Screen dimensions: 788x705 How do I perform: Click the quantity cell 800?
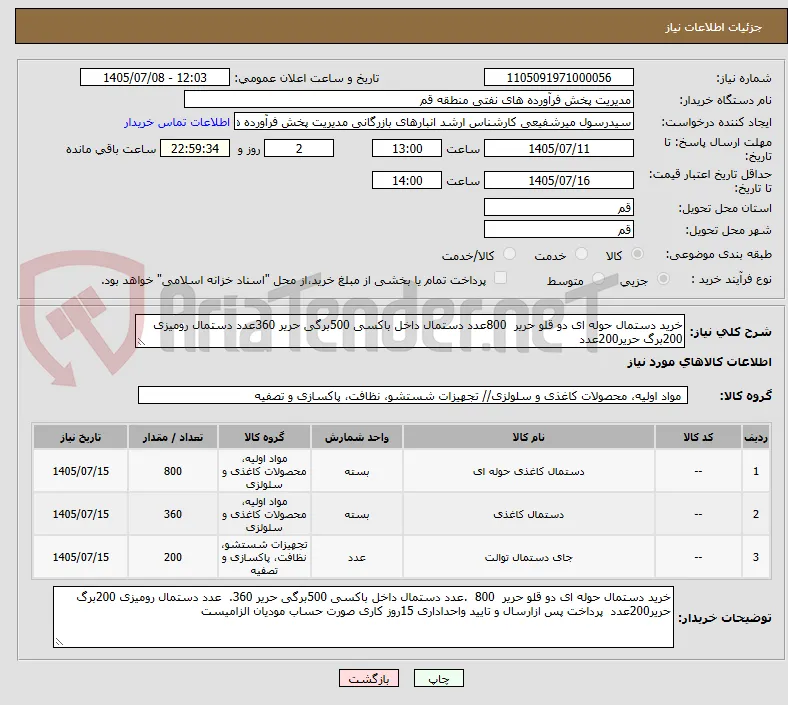click(x=173, y=471)
